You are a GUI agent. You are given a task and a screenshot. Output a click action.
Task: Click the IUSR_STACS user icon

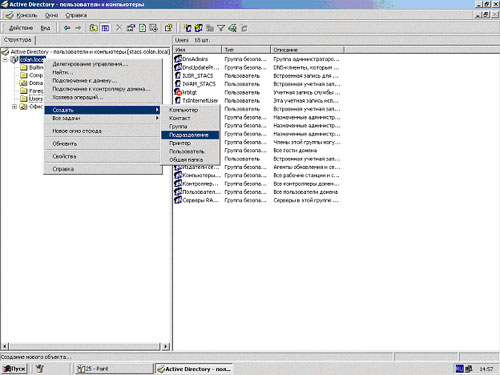[x=178, y=76]
